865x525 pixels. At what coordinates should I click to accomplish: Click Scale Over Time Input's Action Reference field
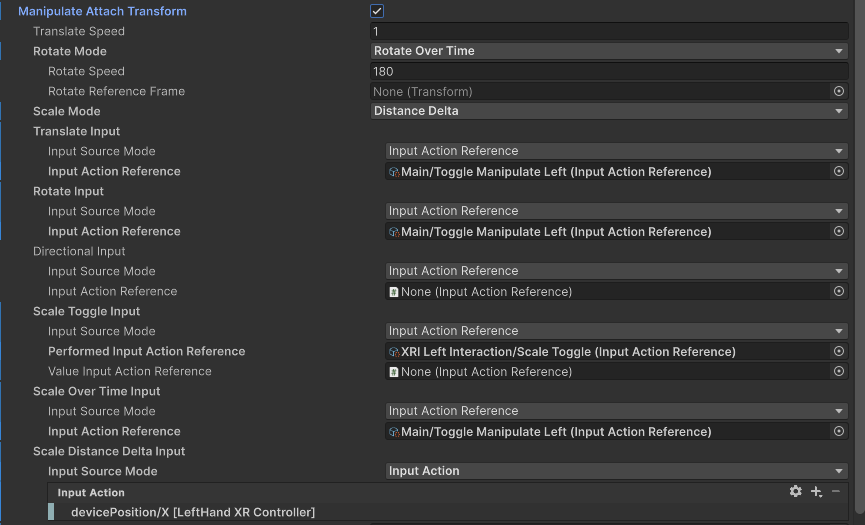tap(607, 431)
